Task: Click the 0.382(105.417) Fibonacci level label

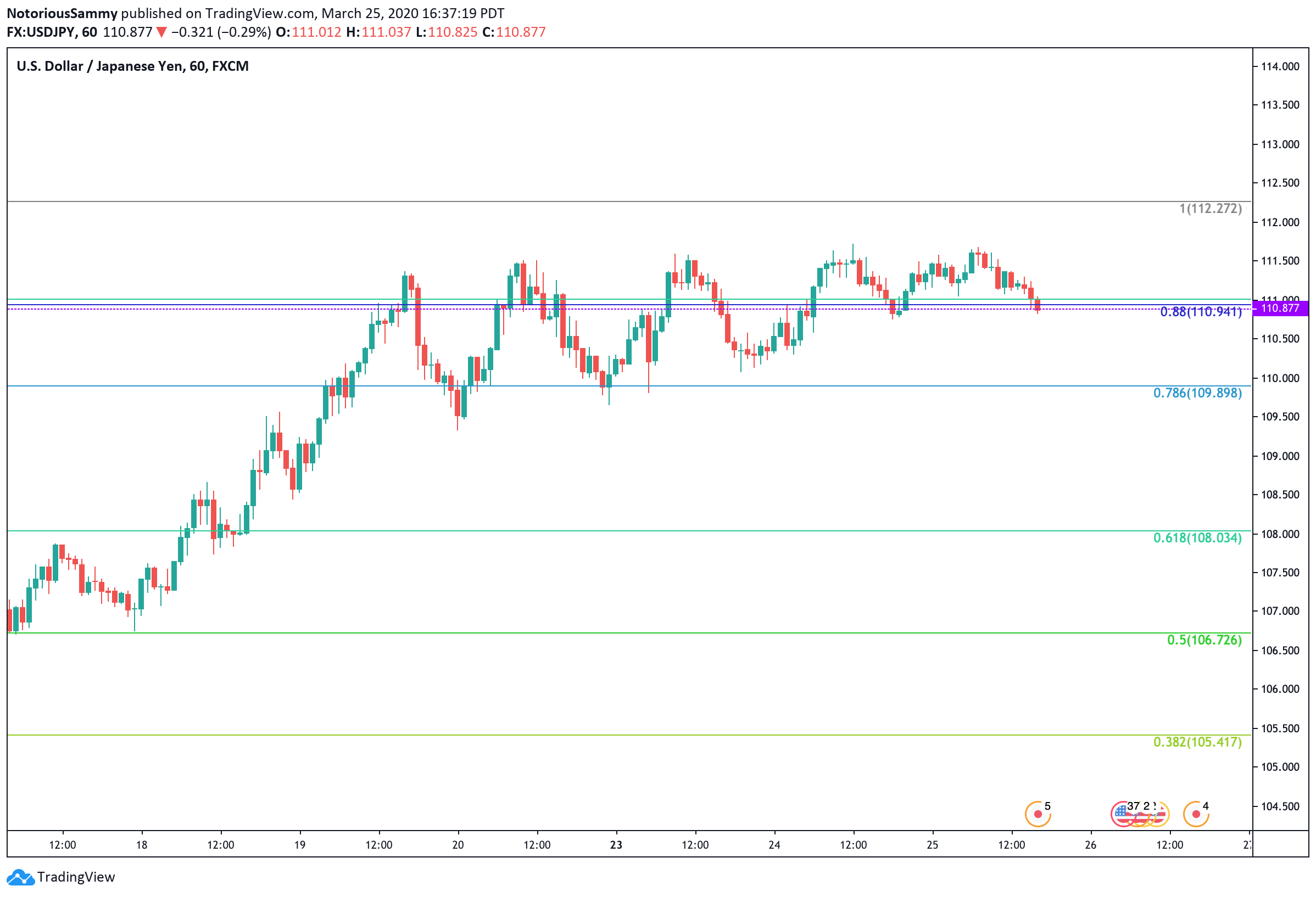Action: pos(1197,742)
